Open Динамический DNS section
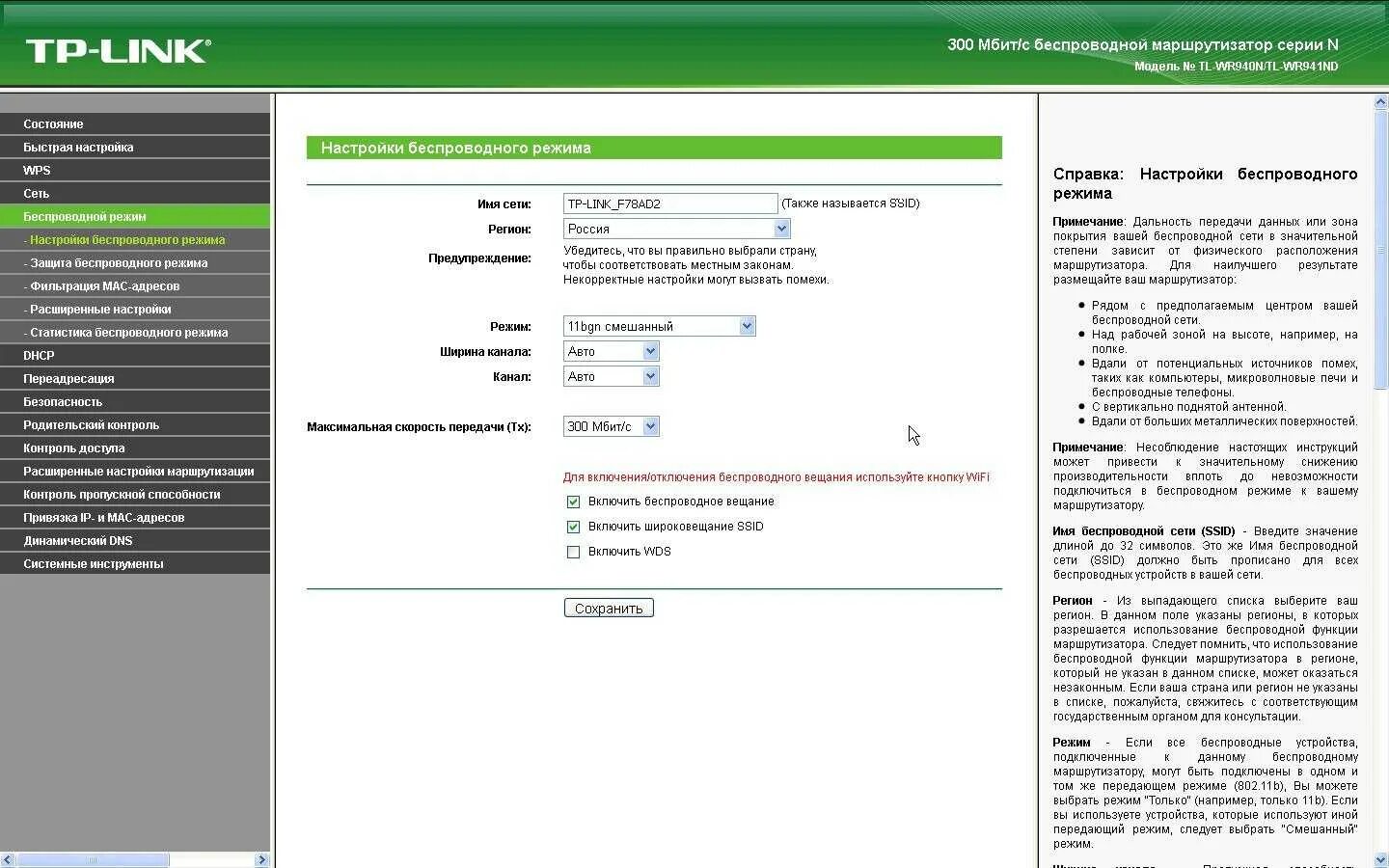The height and width of the screenshot is (868, 1389). tap(135, 540)
